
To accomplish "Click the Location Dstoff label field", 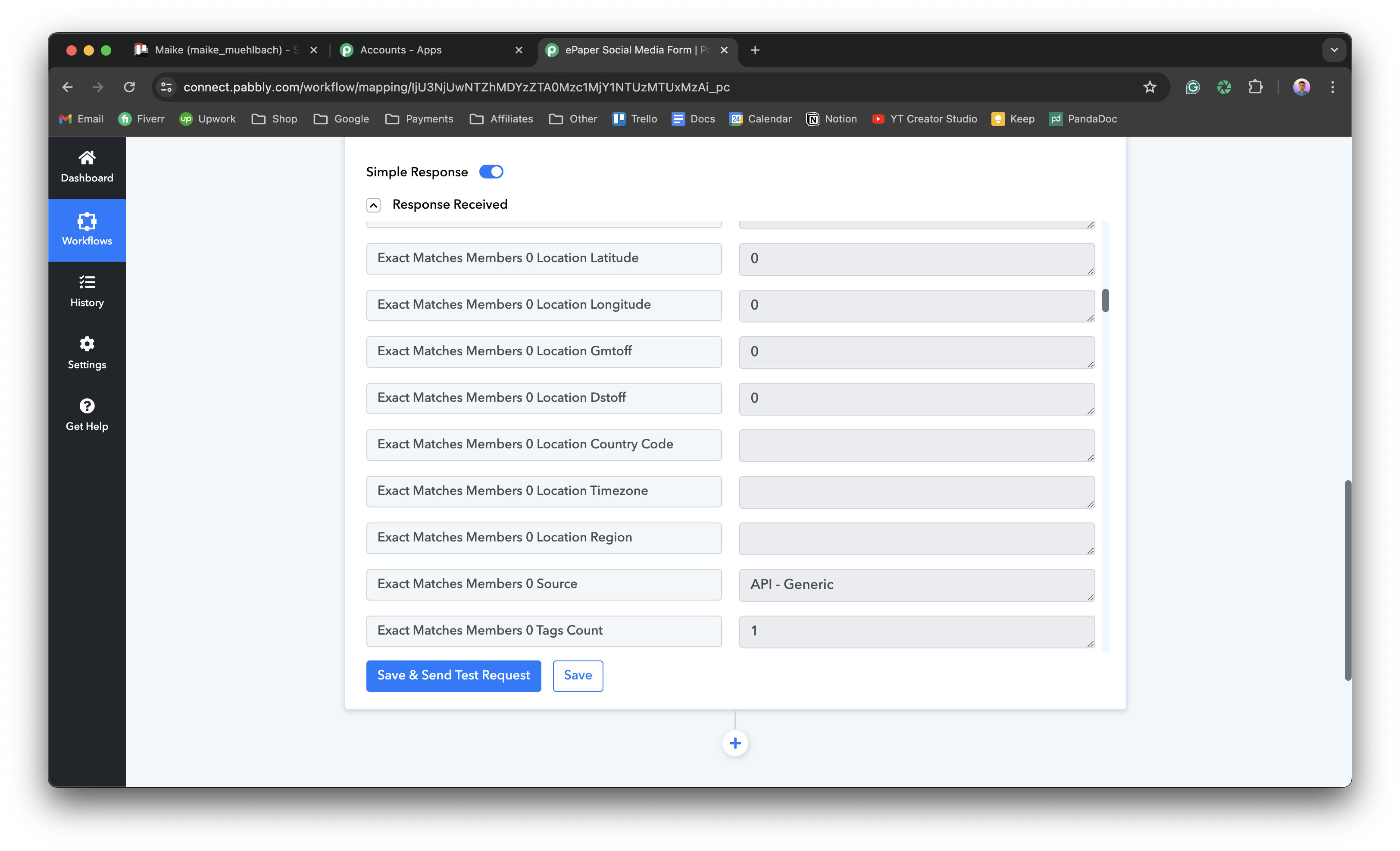I will pos(544,398).
